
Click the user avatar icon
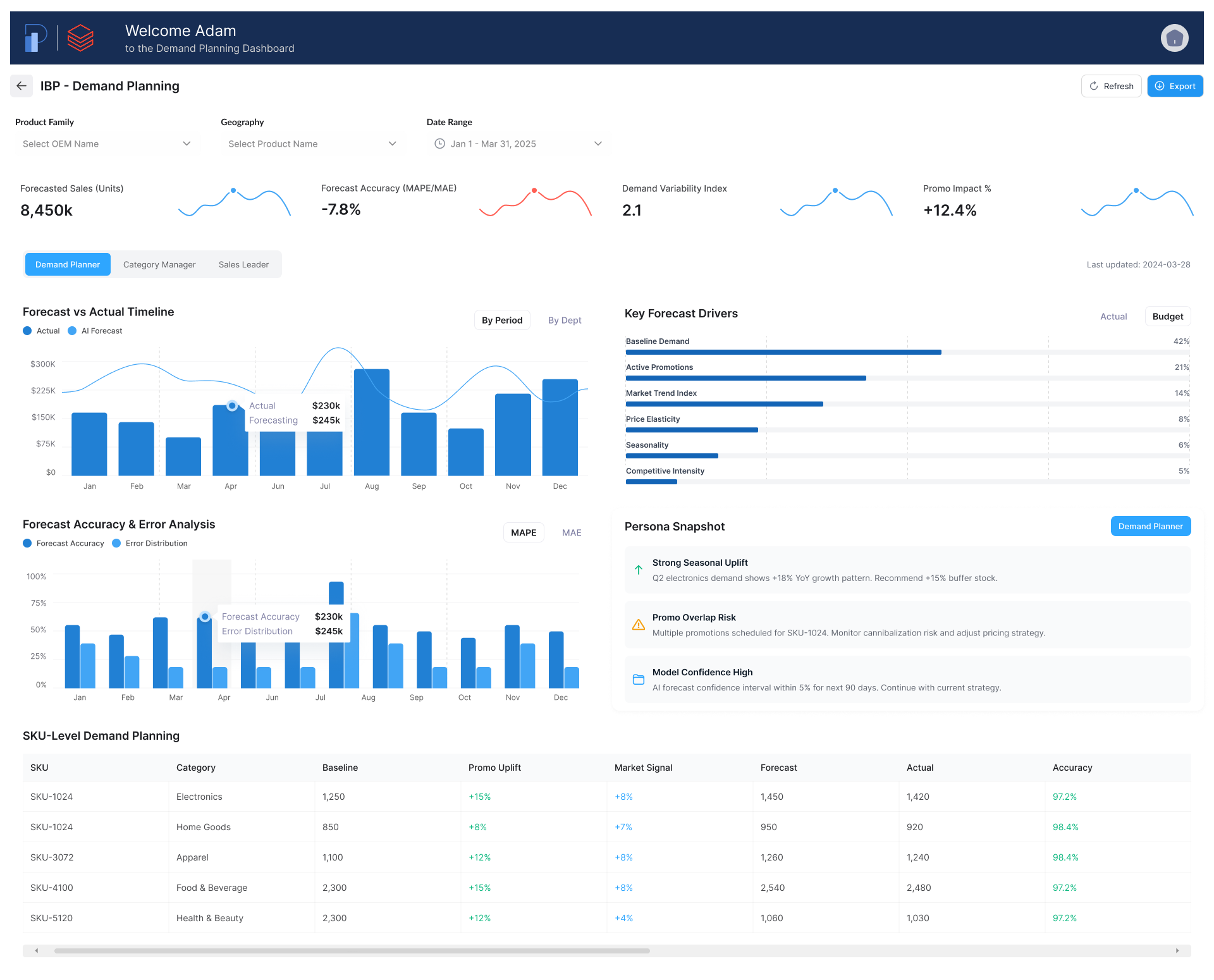click(1174, 38)
